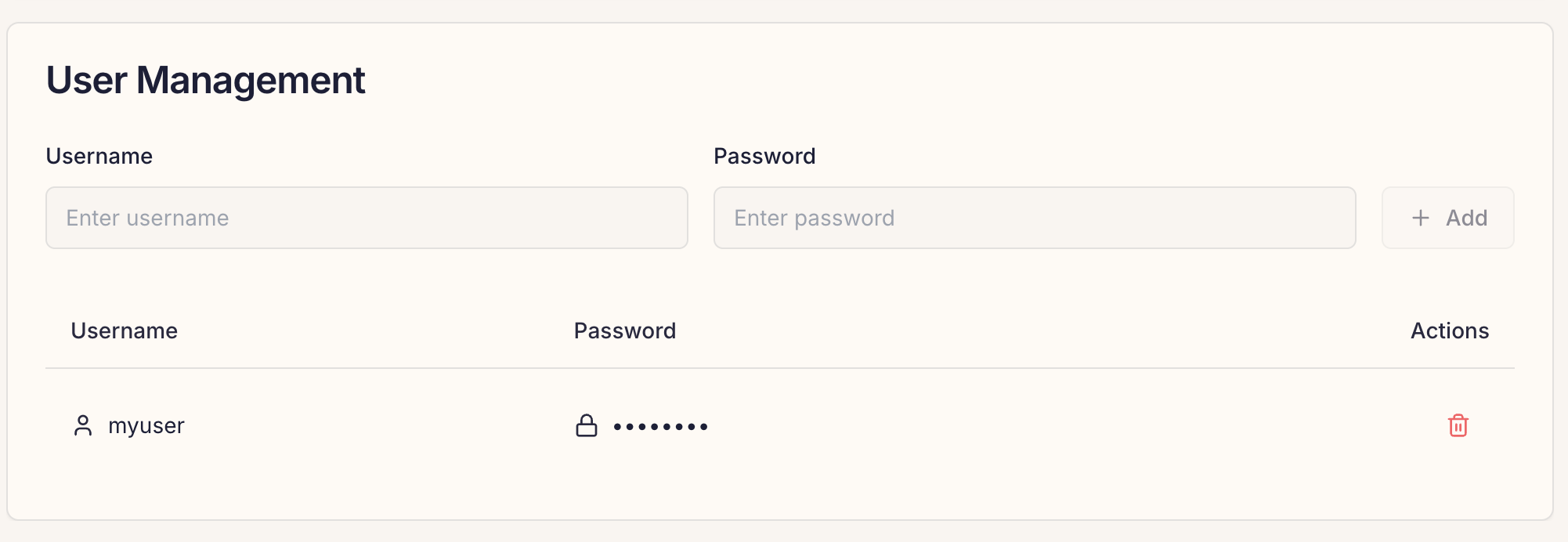Delete myuser with the red trash icon

pyautogui.click(x=1458, y=425)
